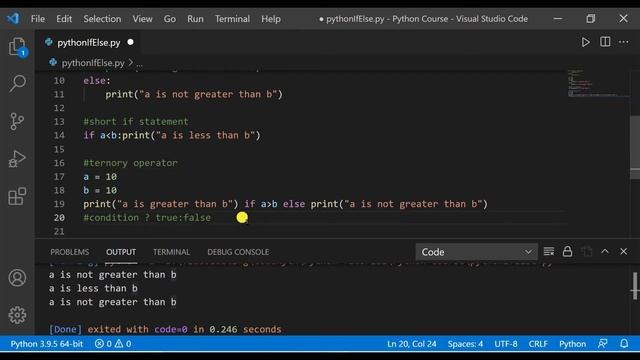Click Ln 20, Col 24 status item
640x360 pixels.
click(411, 344)
